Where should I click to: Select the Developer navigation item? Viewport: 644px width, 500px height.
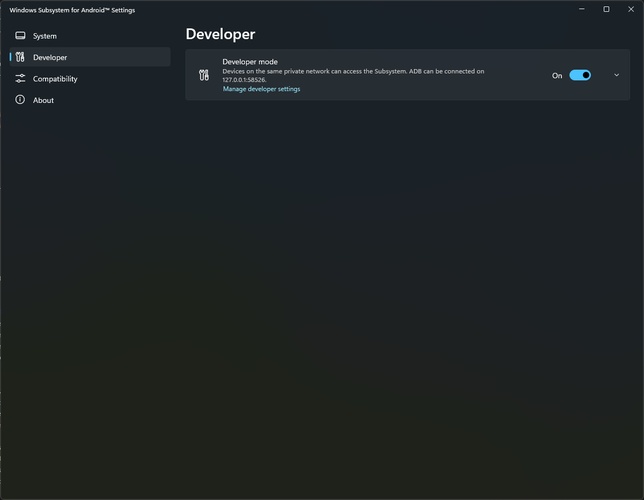[90, 57]
